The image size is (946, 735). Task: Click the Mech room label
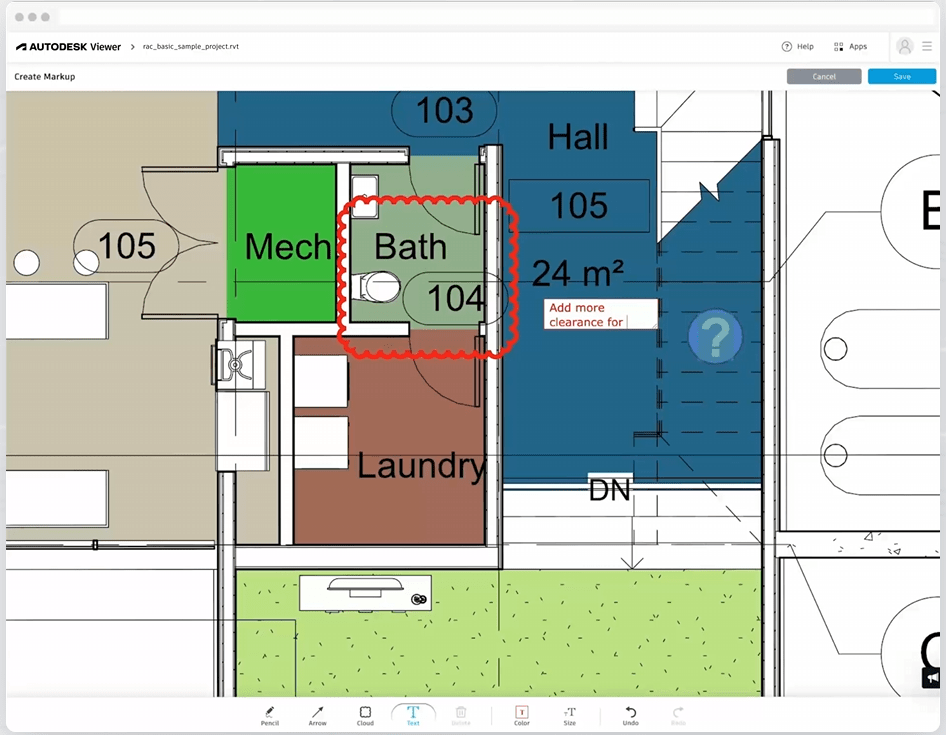tap(288, 246)
